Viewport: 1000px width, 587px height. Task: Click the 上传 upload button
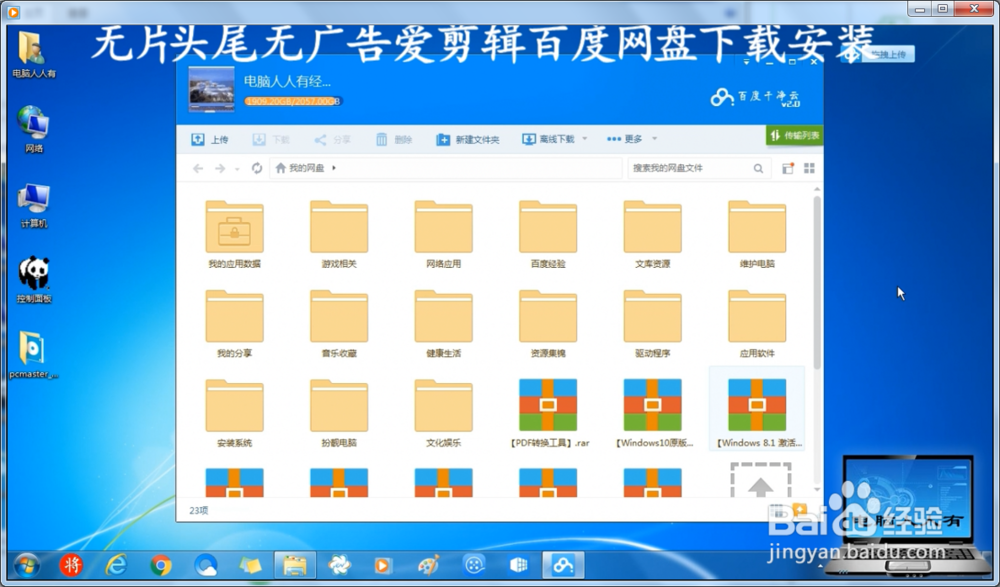(x=210, y=139)
